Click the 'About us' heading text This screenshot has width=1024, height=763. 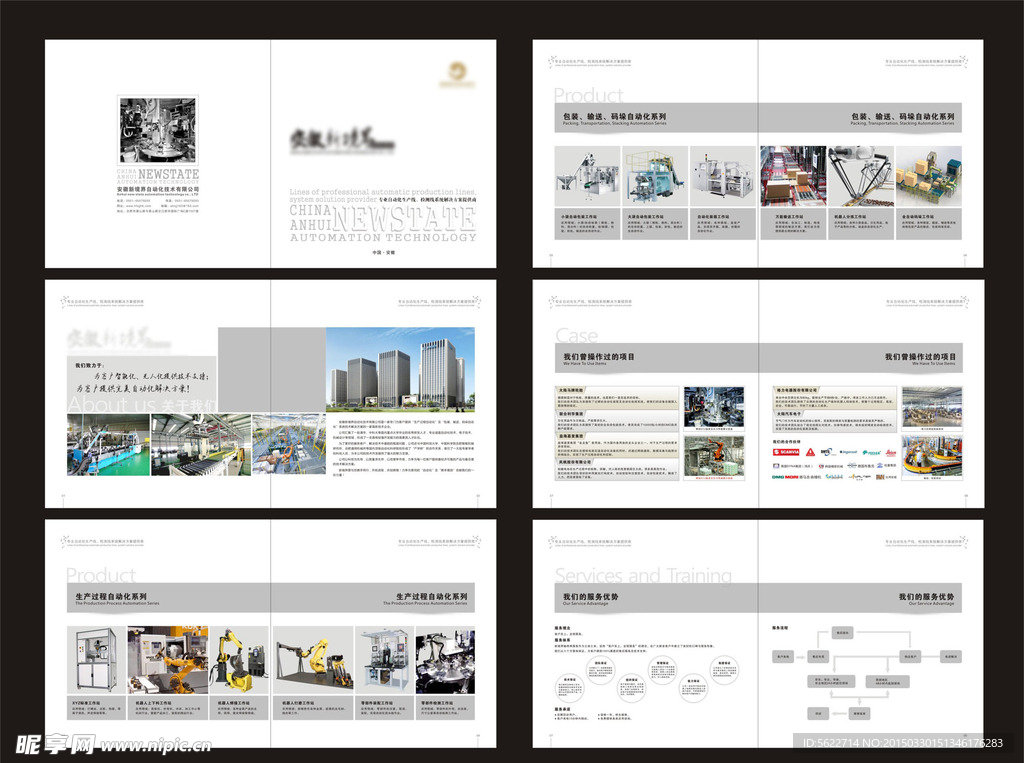(110, 404)
